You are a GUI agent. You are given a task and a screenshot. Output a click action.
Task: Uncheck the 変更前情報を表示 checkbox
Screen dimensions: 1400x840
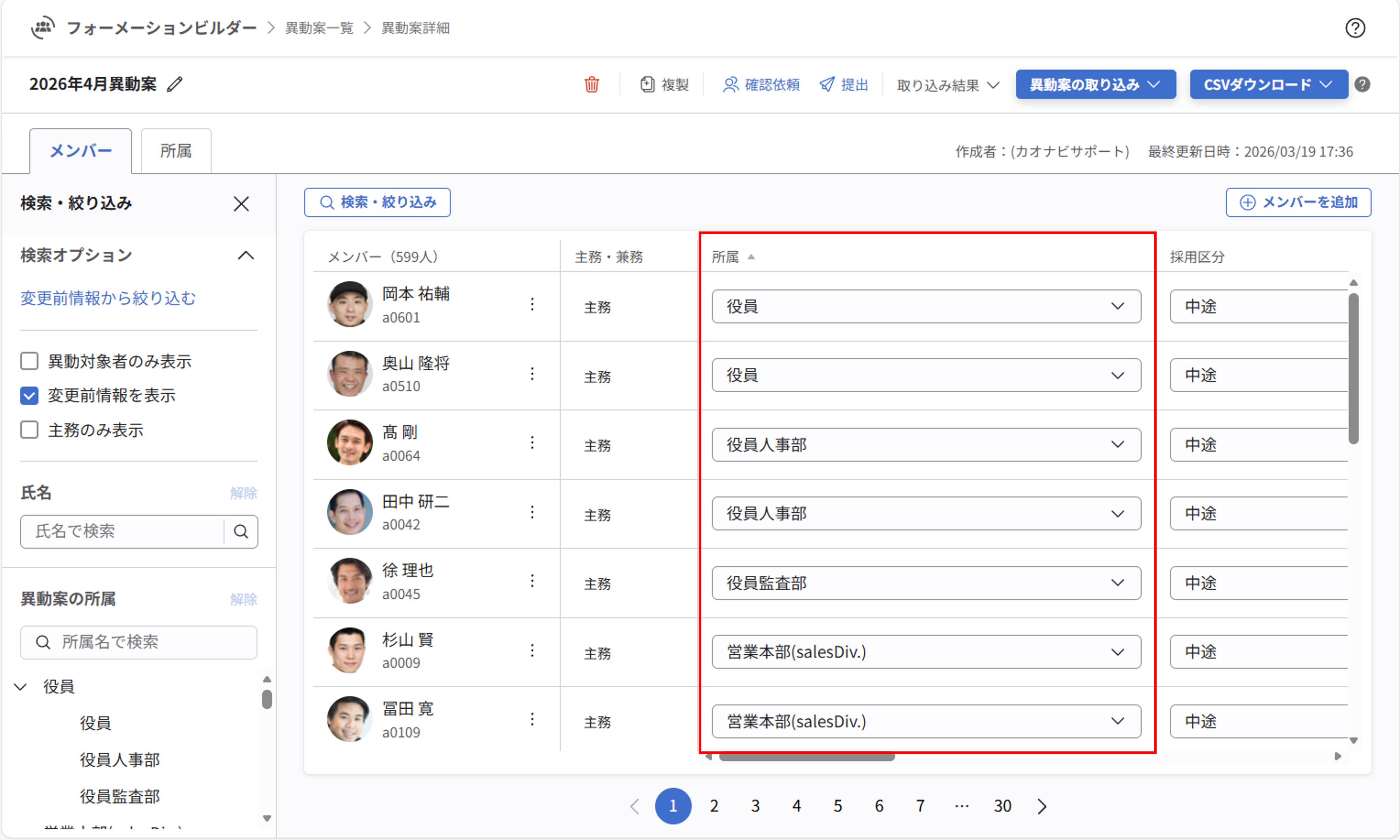30,396
